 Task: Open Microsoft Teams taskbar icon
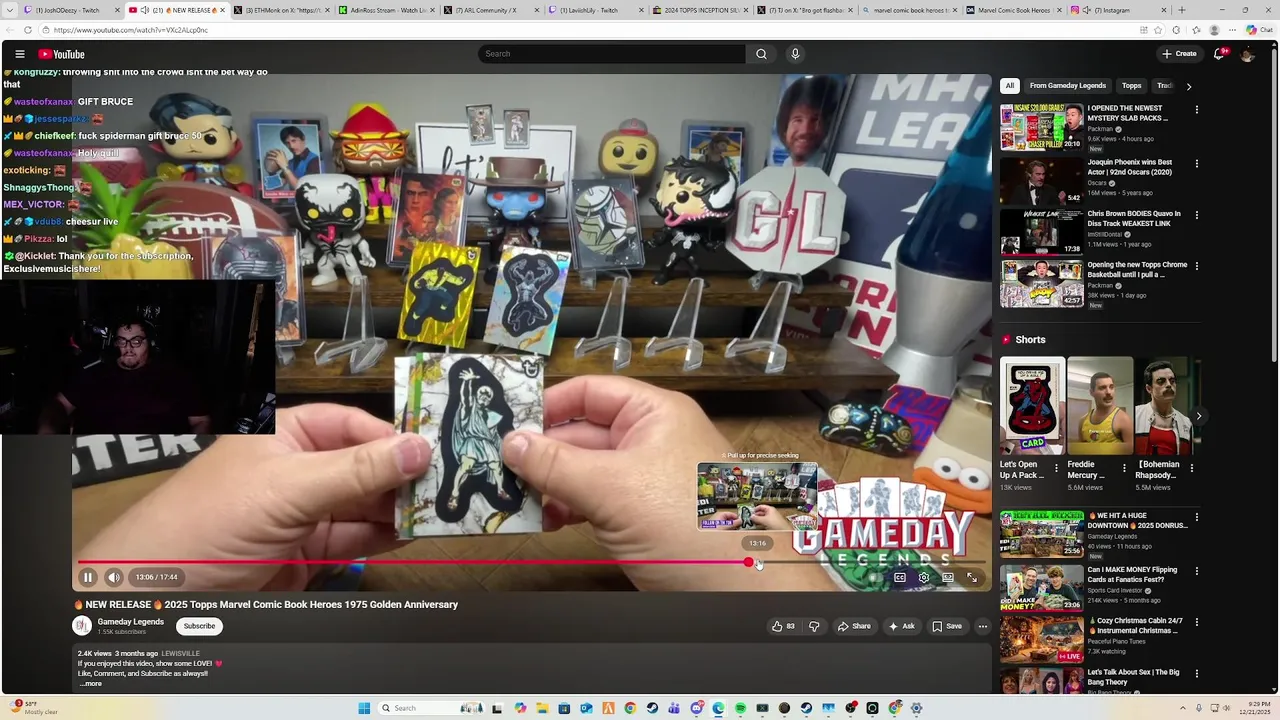coord(674,708)
